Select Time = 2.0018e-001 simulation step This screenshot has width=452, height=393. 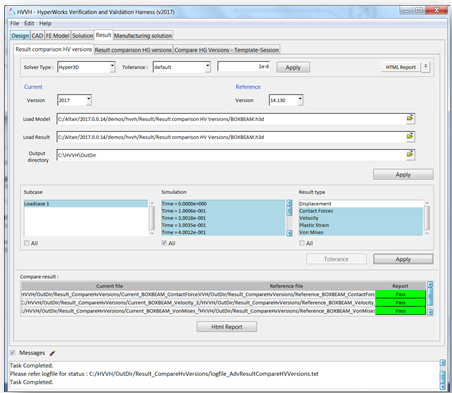(x=223, y=218)
